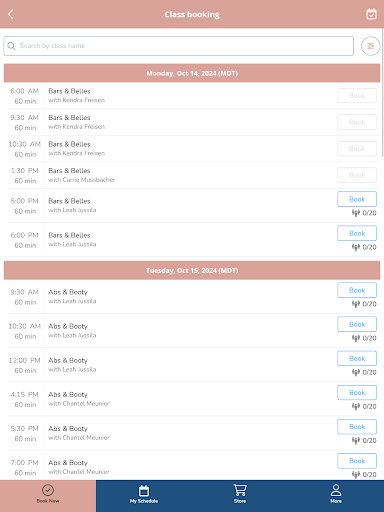Book the 4:15 PM Abs & Booty class

[x=357, y=392]
